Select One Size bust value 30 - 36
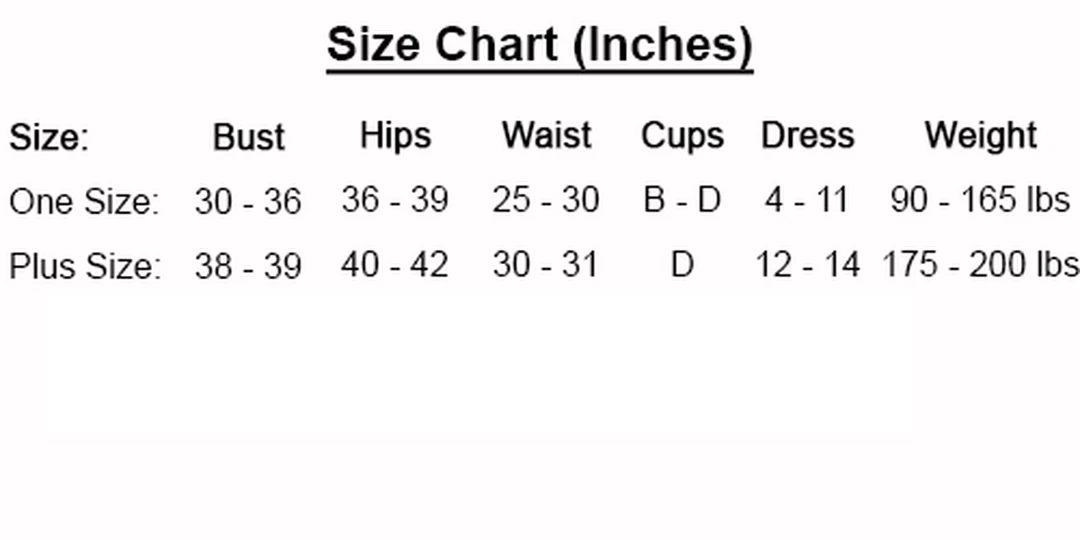 [x=248, y=202]
